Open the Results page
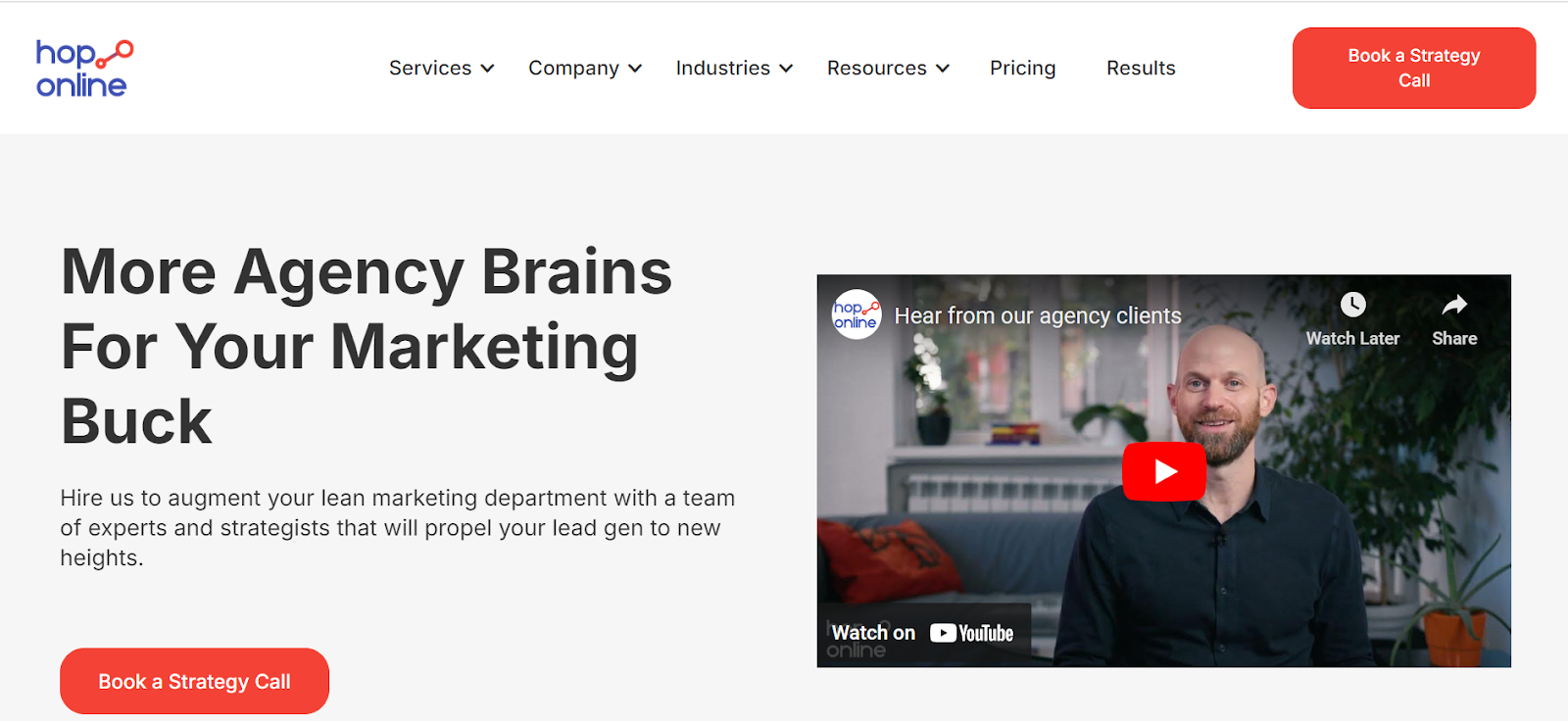 pos(1141,68)
